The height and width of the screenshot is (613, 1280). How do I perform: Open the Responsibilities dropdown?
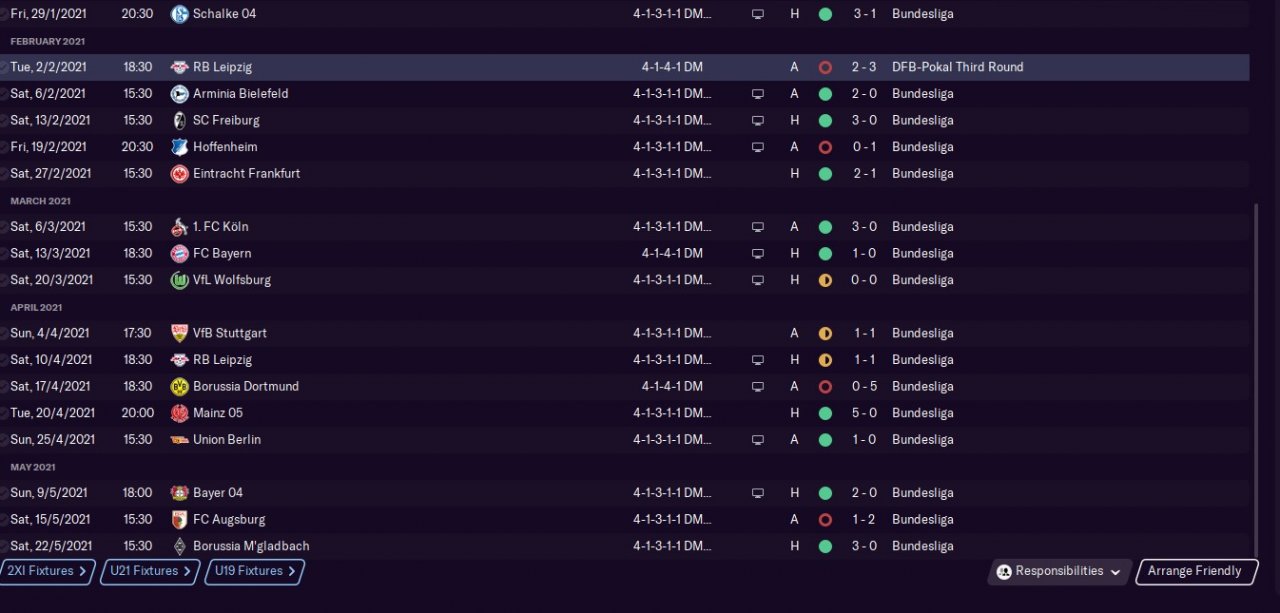(1059, 572)
